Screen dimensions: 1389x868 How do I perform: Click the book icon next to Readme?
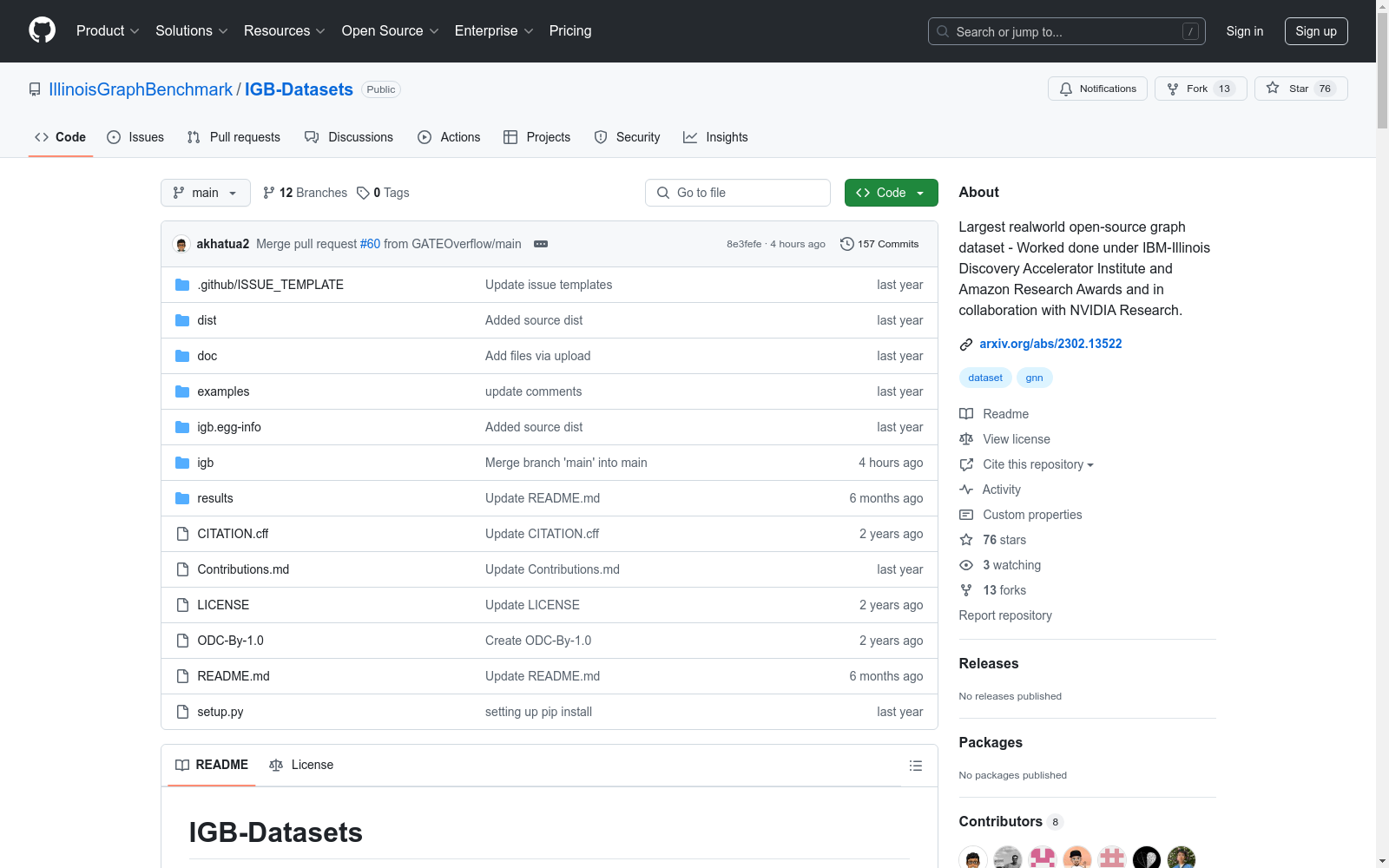pyautogui.click(x=966, y=414)
